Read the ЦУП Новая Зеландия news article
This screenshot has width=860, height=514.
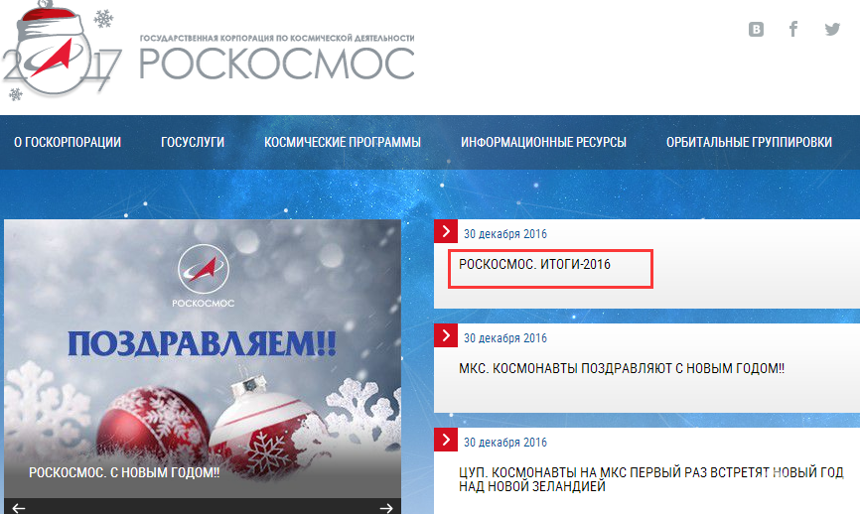[x=651, y=479]
